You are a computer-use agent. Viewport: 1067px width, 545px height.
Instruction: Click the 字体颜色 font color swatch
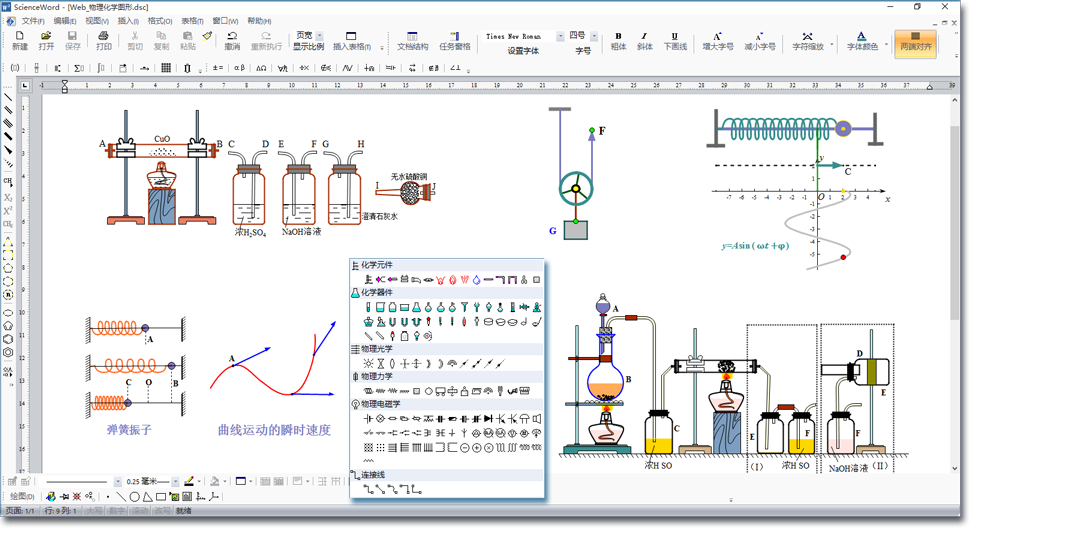pyautogui.click(x=861, y=40)
